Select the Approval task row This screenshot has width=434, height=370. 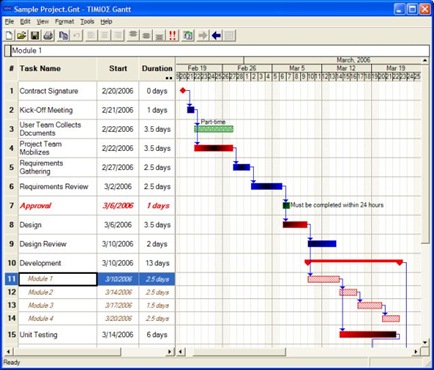pos(90,206)
